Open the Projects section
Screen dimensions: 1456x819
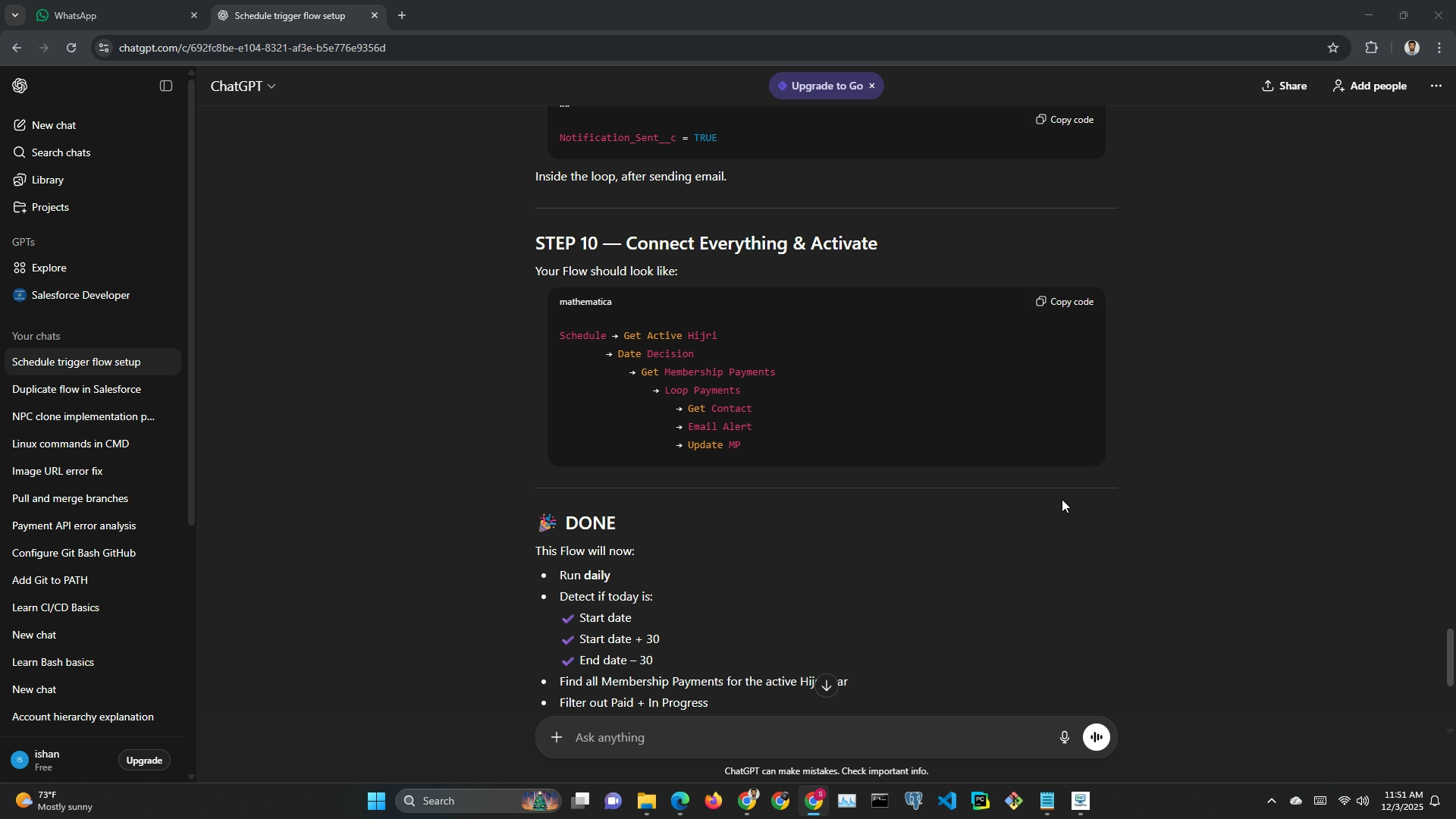50,207
